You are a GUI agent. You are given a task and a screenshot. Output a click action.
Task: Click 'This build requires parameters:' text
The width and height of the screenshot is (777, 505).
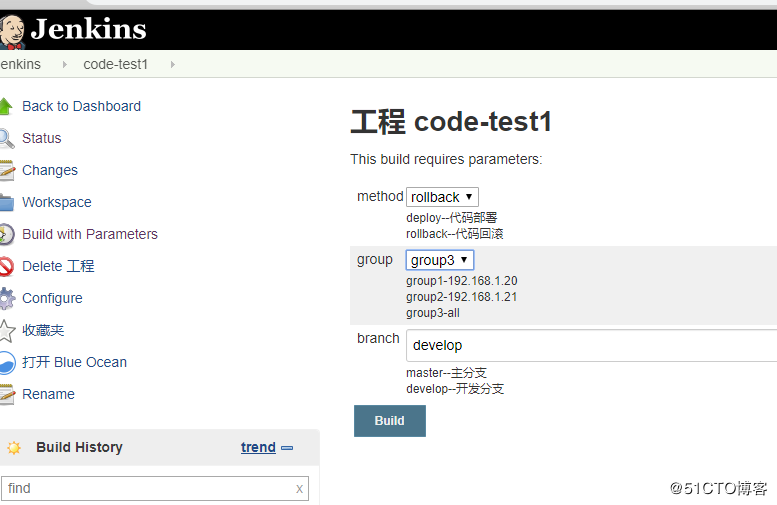point(446,159)
